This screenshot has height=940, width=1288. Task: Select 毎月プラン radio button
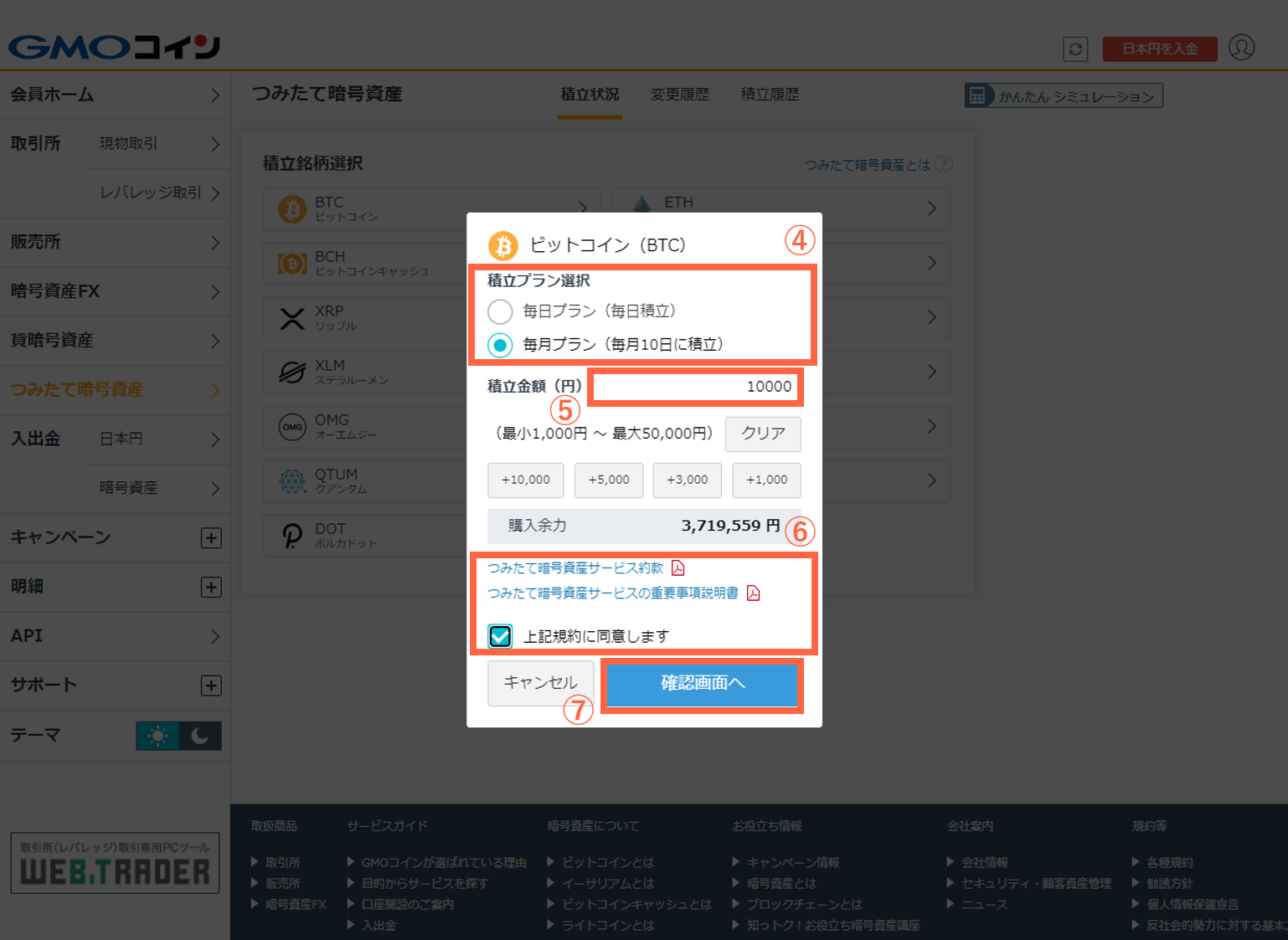[500, 345]
